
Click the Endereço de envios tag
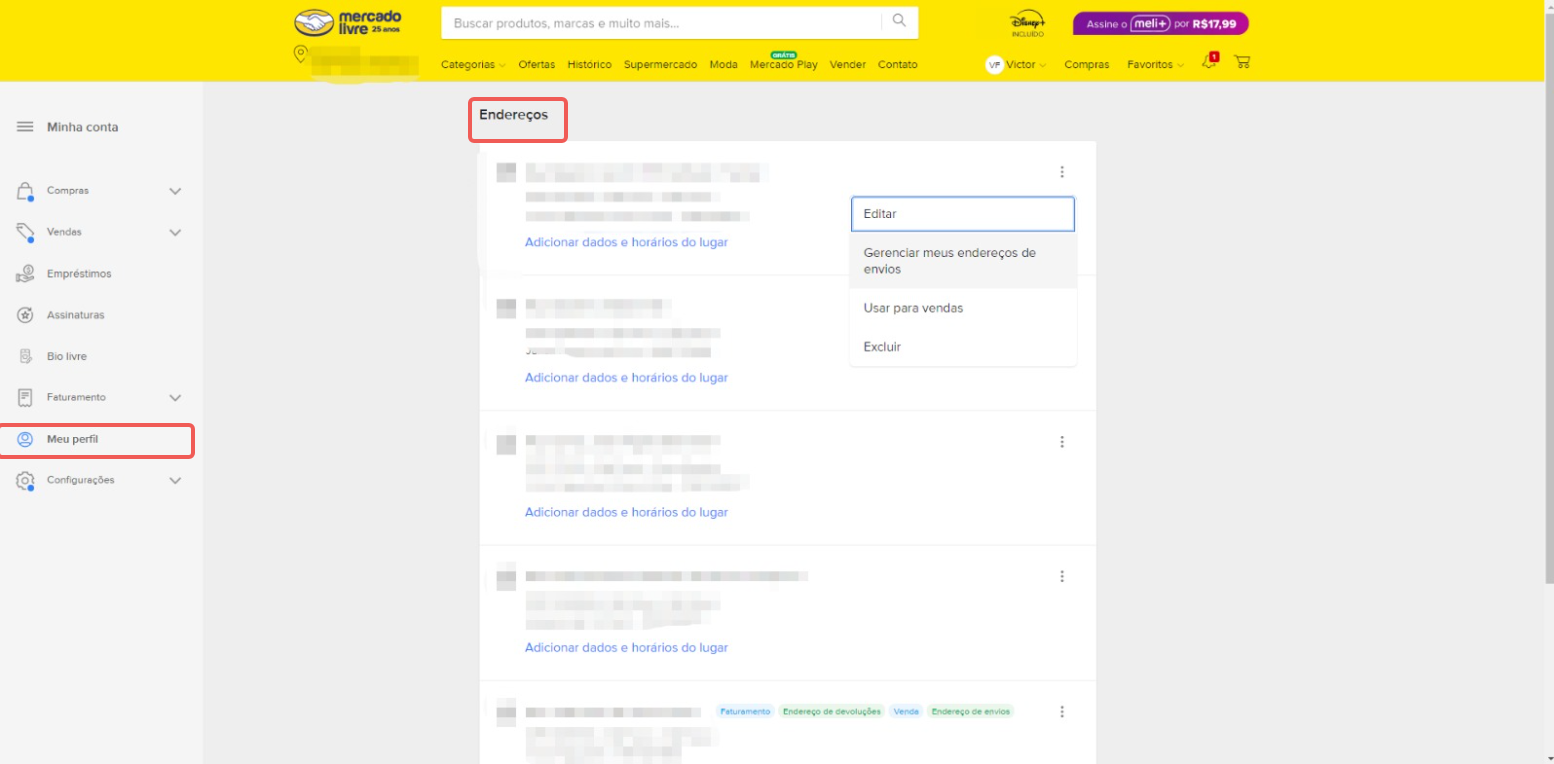point(971,711)
